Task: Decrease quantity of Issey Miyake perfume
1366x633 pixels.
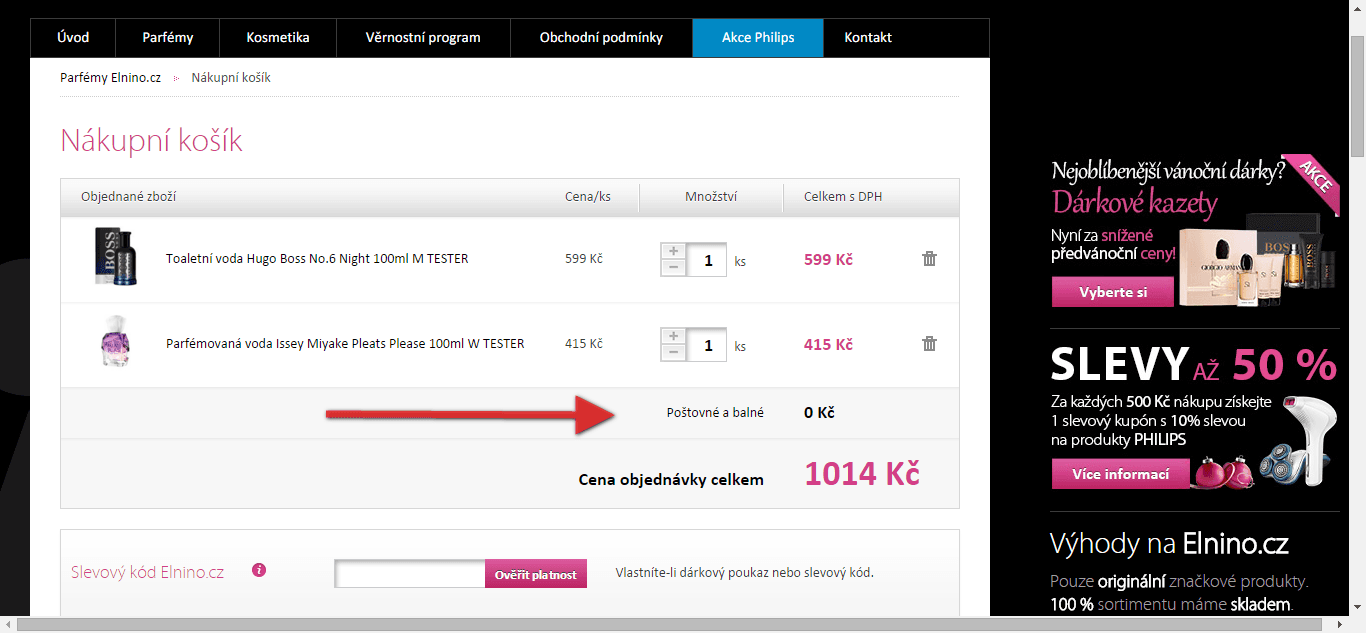Action: click(673, 353)
